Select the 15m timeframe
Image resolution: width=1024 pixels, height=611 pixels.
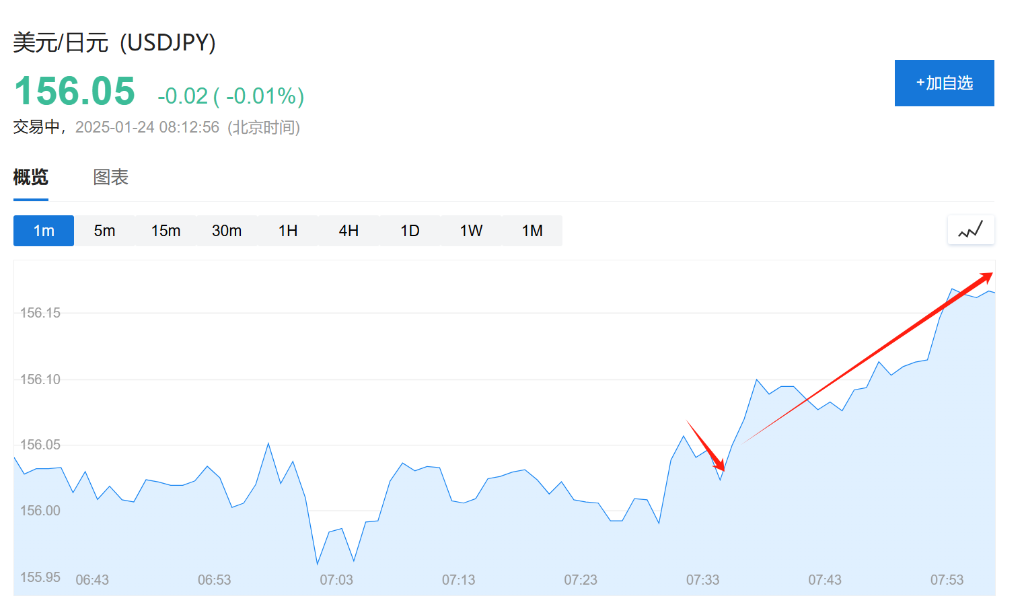[x=166, y=230]
